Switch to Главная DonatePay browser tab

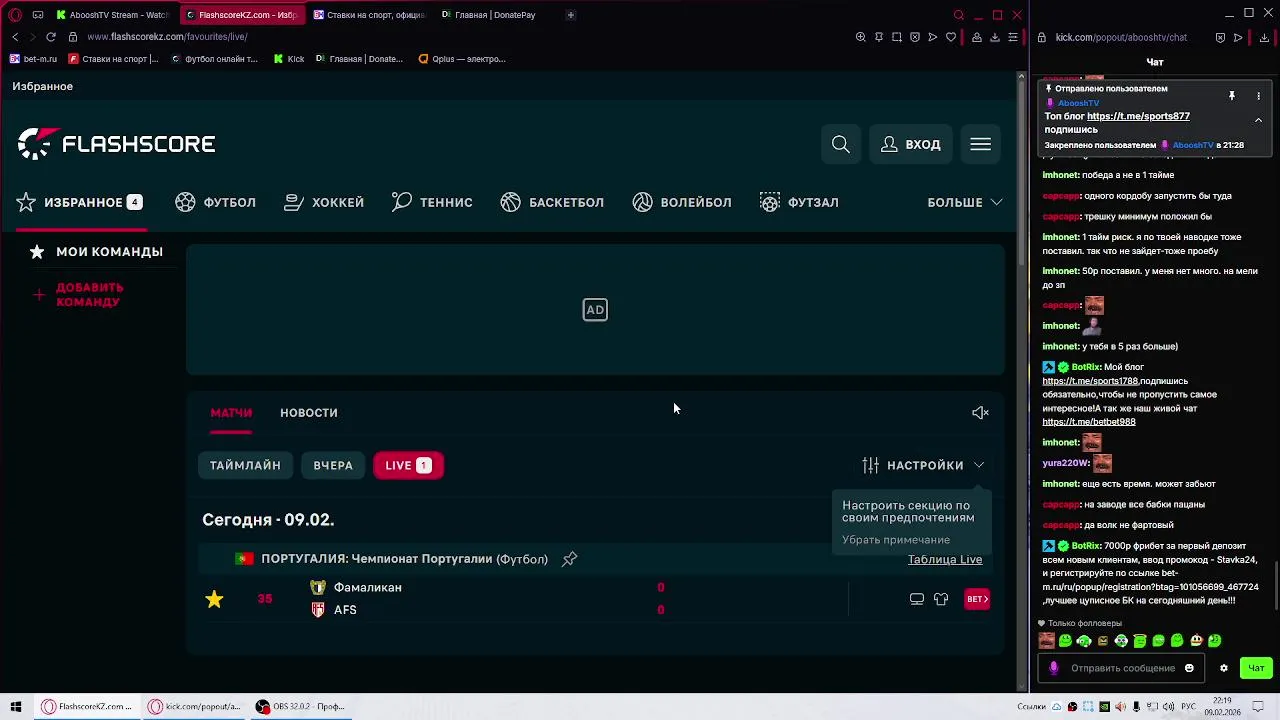coord(490,15)
